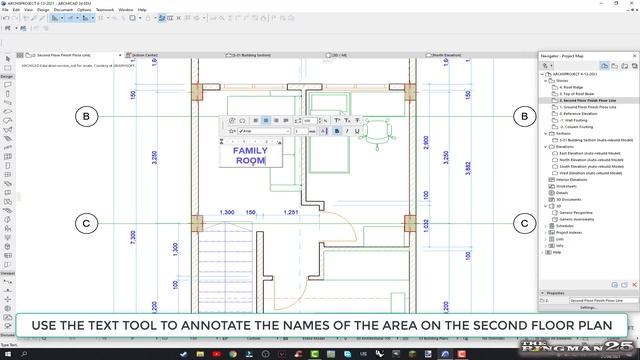
Task: Open Ground Floor Finish Floor Line story
Action: [587, 107]
